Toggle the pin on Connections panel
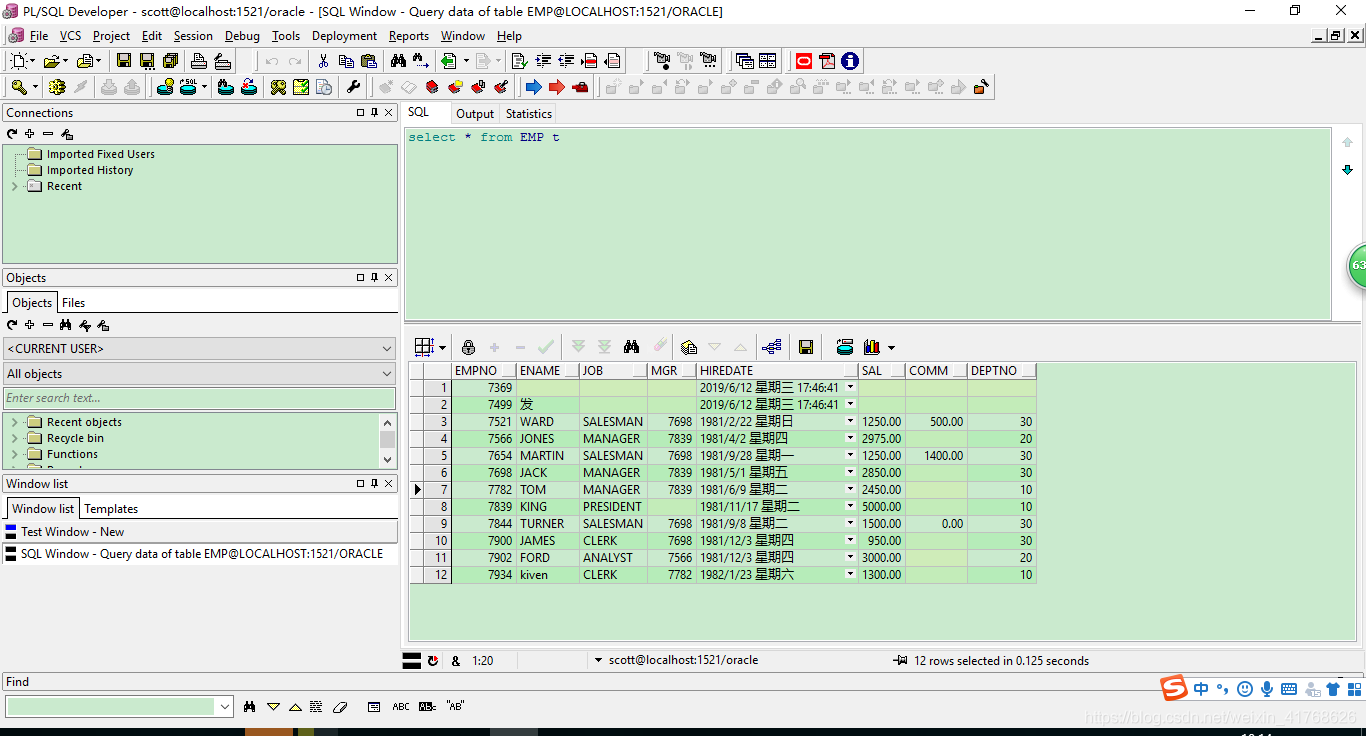1366x736 pixels. [375, 113]
